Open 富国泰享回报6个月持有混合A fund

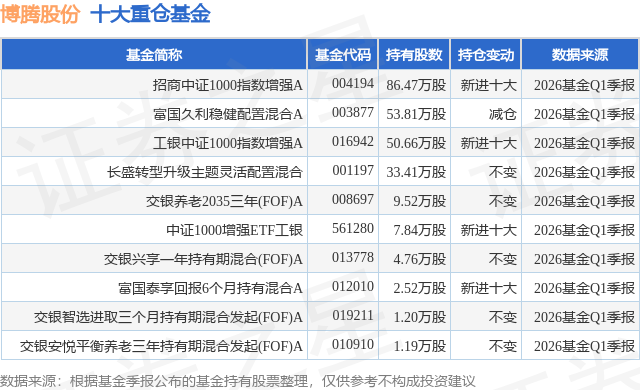(x=211, y=288)
